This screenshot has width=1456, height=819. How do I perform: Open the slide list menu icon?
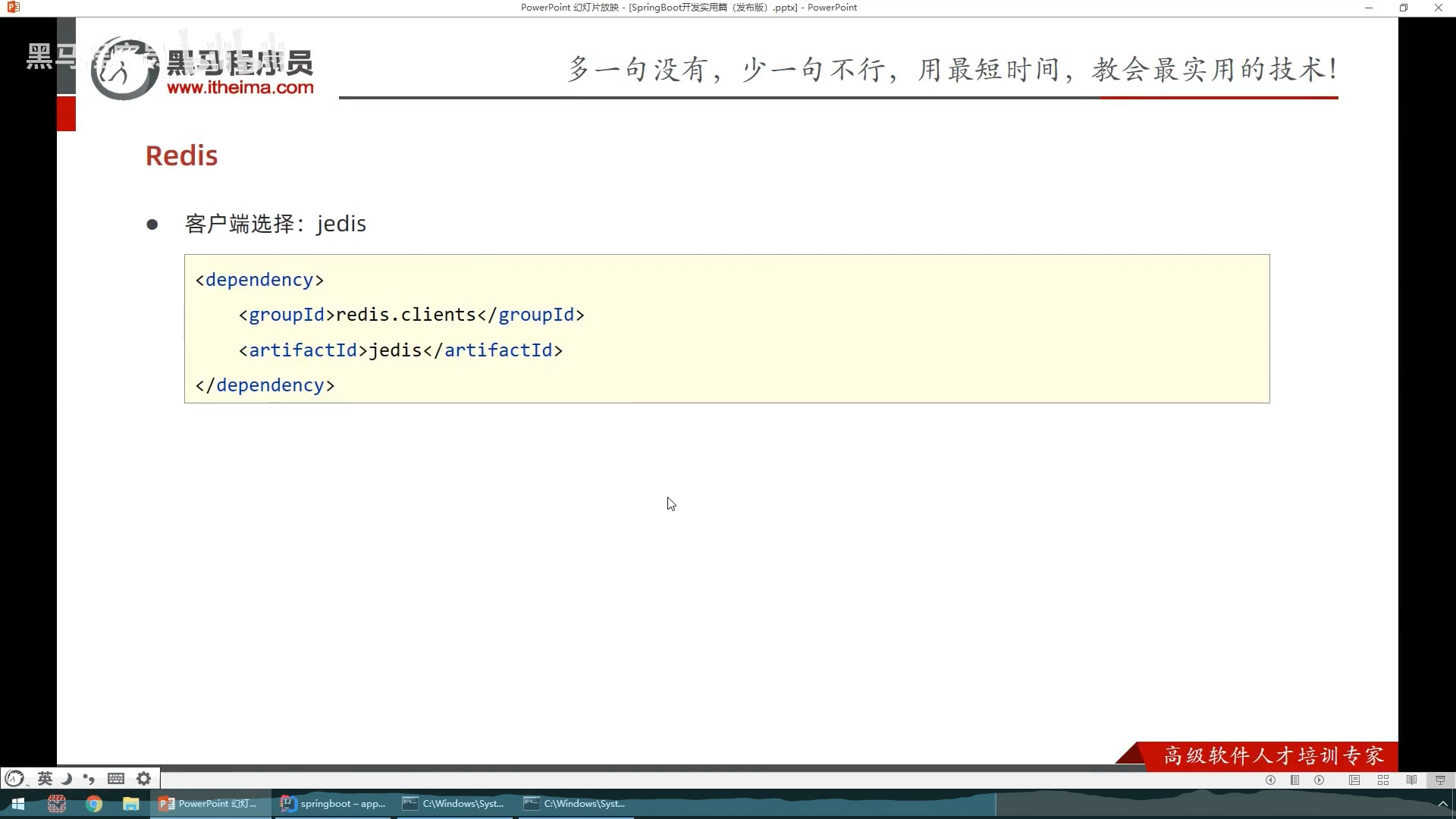click(x=1295, y=780)
